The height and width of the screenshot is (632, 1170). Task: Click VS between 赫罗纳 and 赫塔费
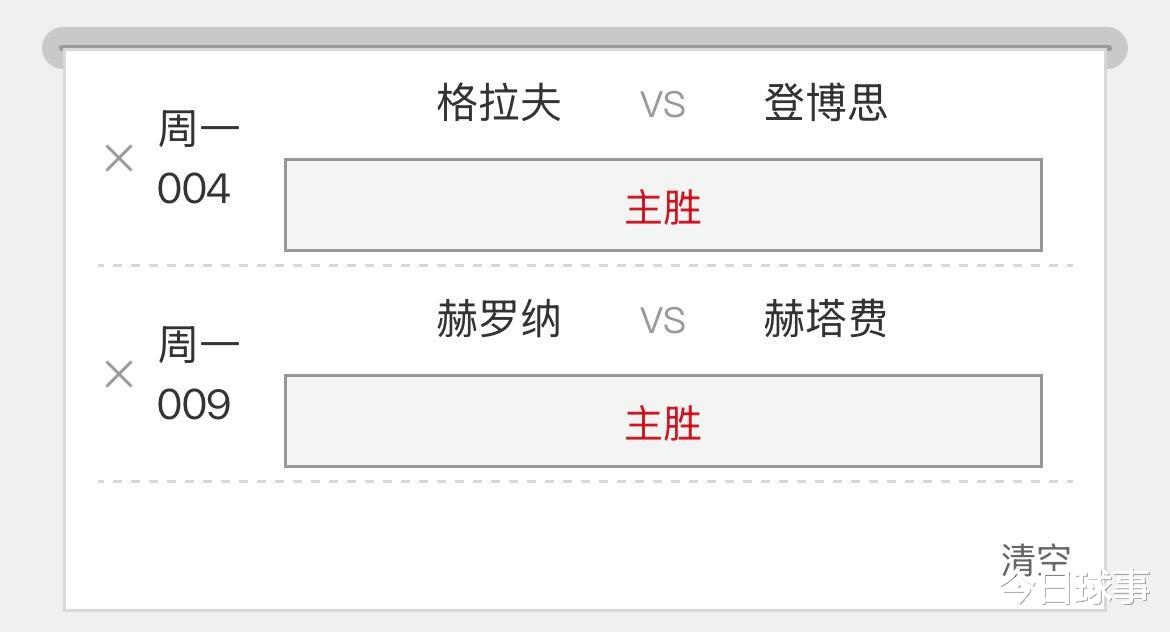pyautogui.click(x=662, y=321)
